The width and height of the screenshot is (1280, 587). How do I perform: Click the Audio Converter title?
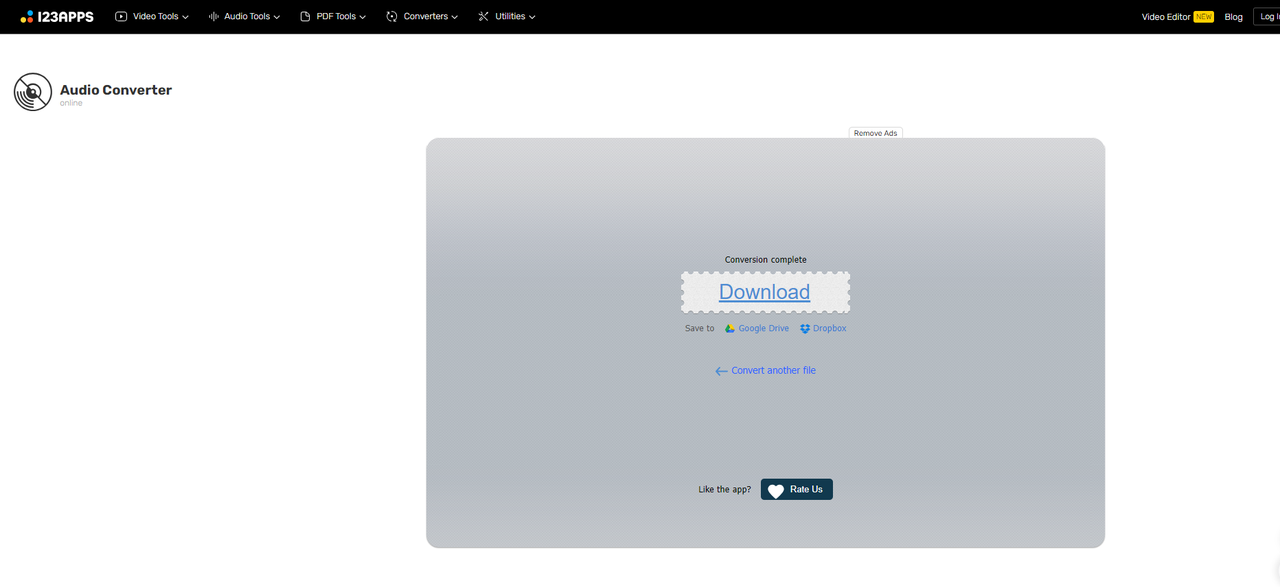click(x=116, y=90)
